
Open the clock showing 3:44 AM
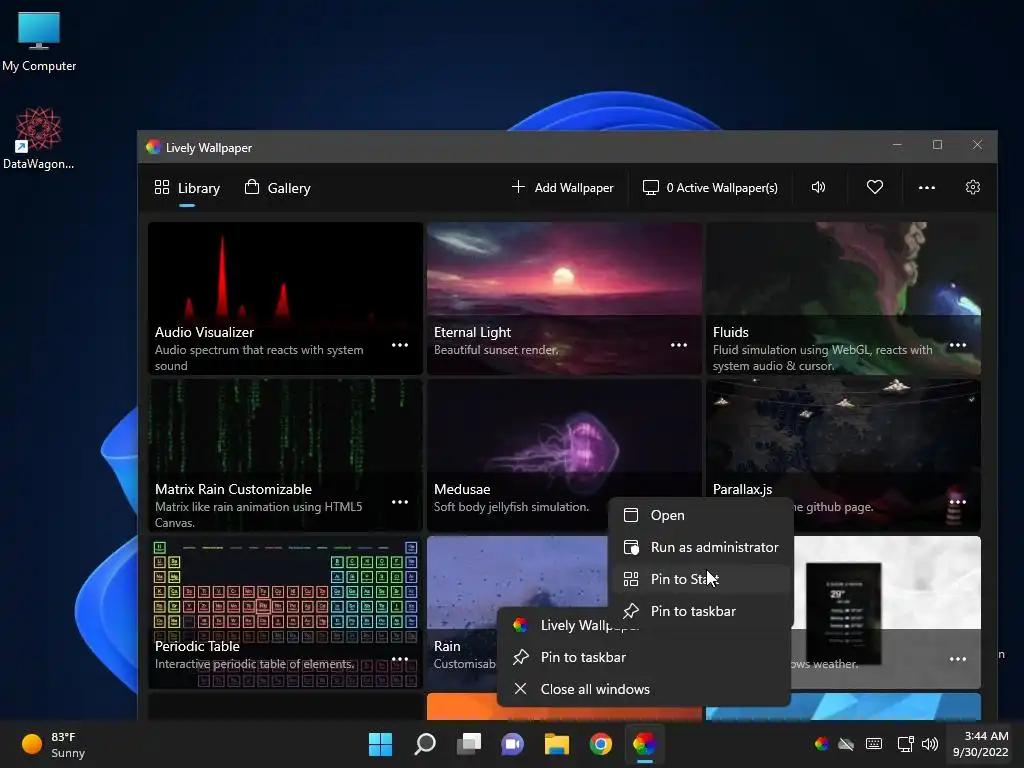[980, 744]
